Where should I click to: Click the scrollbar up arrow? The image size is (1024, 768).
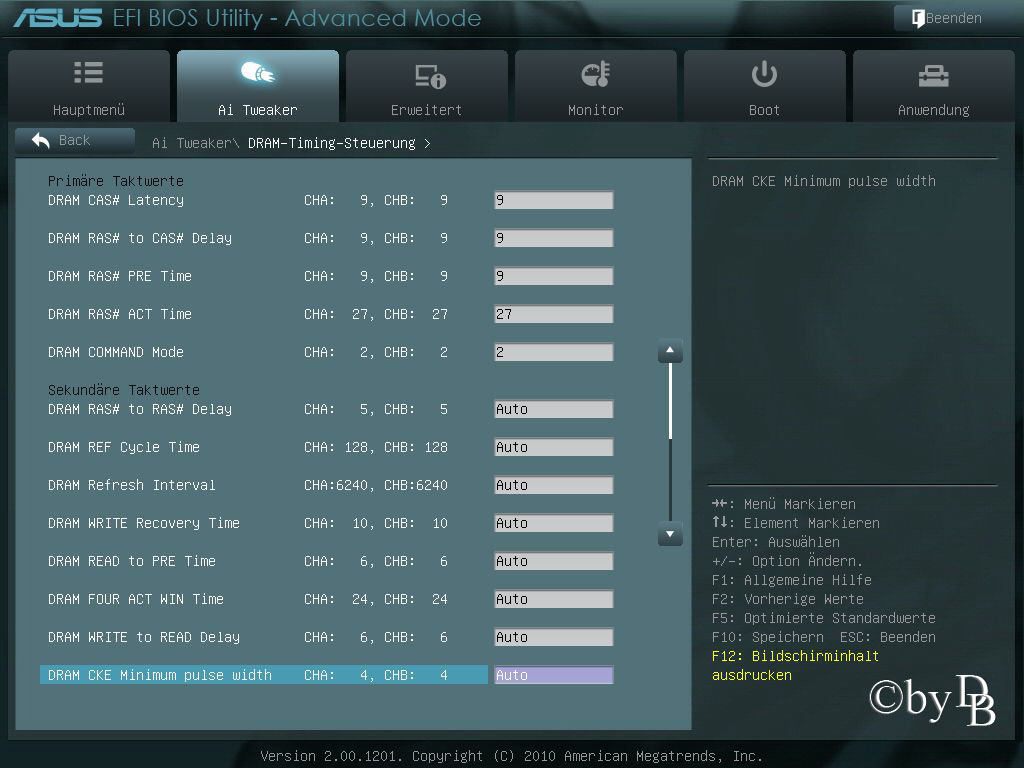tap(670, 351)
